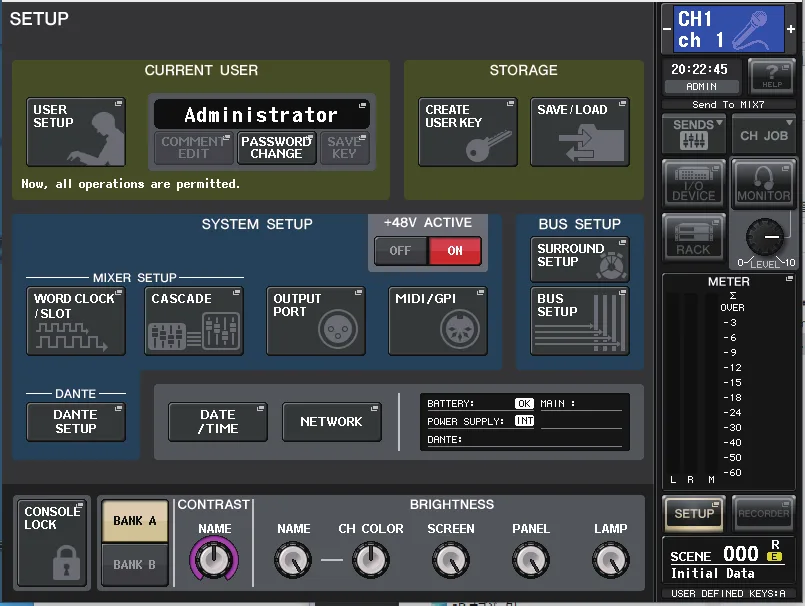Select Bank A for brightness settings
The image size is (805, 606).
point(135,521)
